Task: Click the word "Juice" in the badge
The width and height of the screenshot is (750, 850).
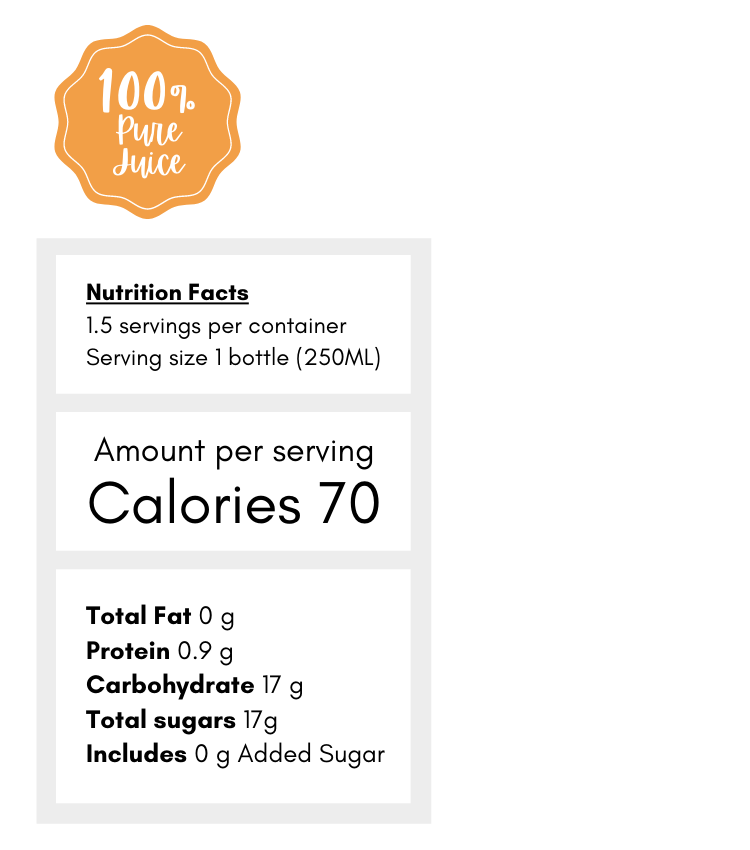Action: click(x=149, y=163)
